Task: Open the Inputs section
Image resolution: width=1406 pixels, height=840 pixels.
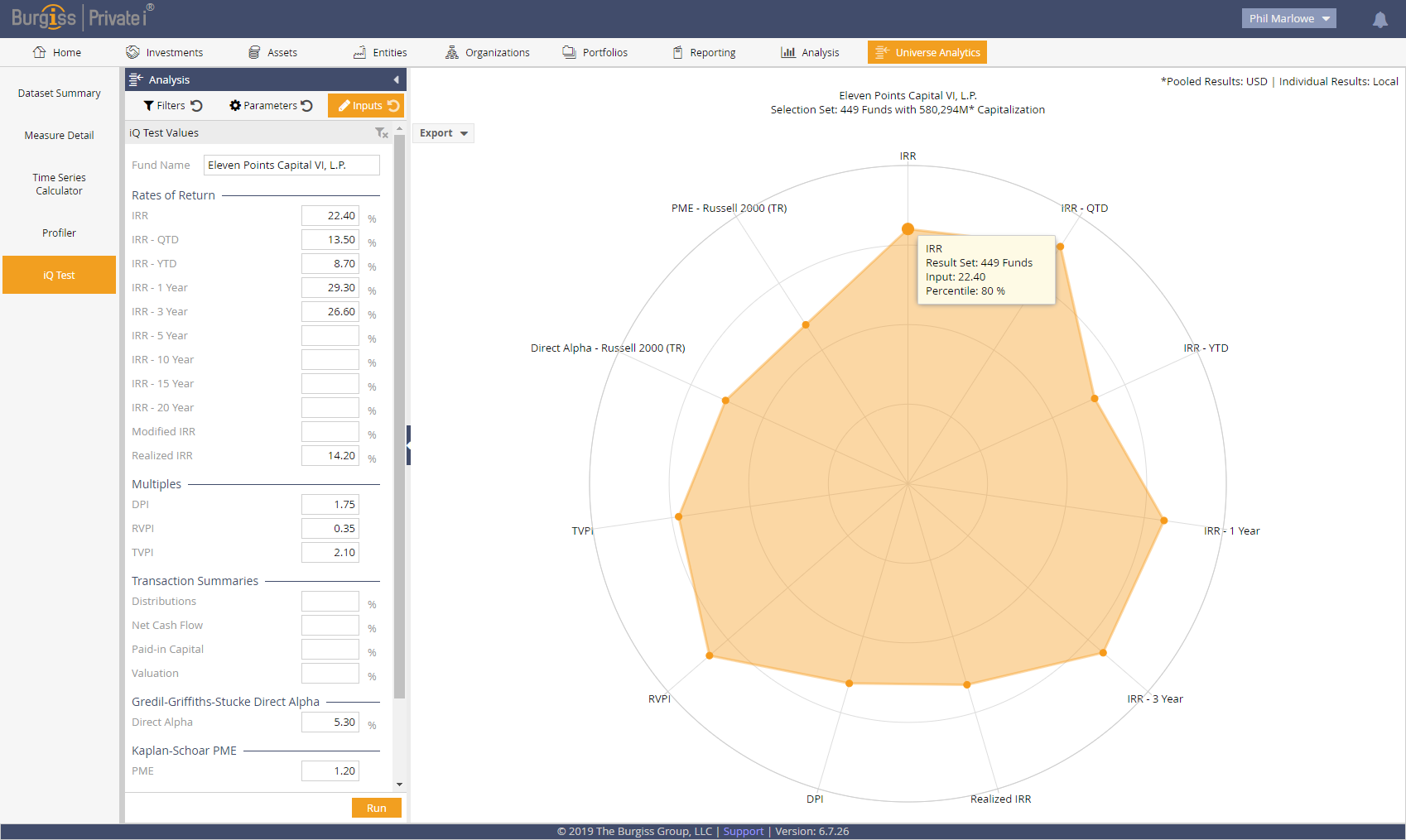Action: (360, 106)
